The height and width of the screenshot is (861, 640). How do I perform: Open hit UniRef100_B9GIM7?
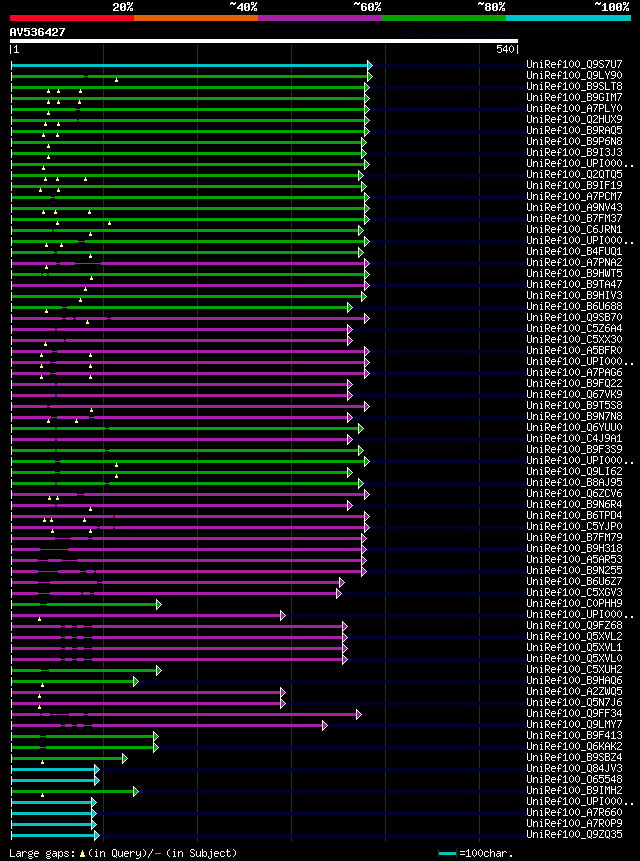(x=575, y=97)
